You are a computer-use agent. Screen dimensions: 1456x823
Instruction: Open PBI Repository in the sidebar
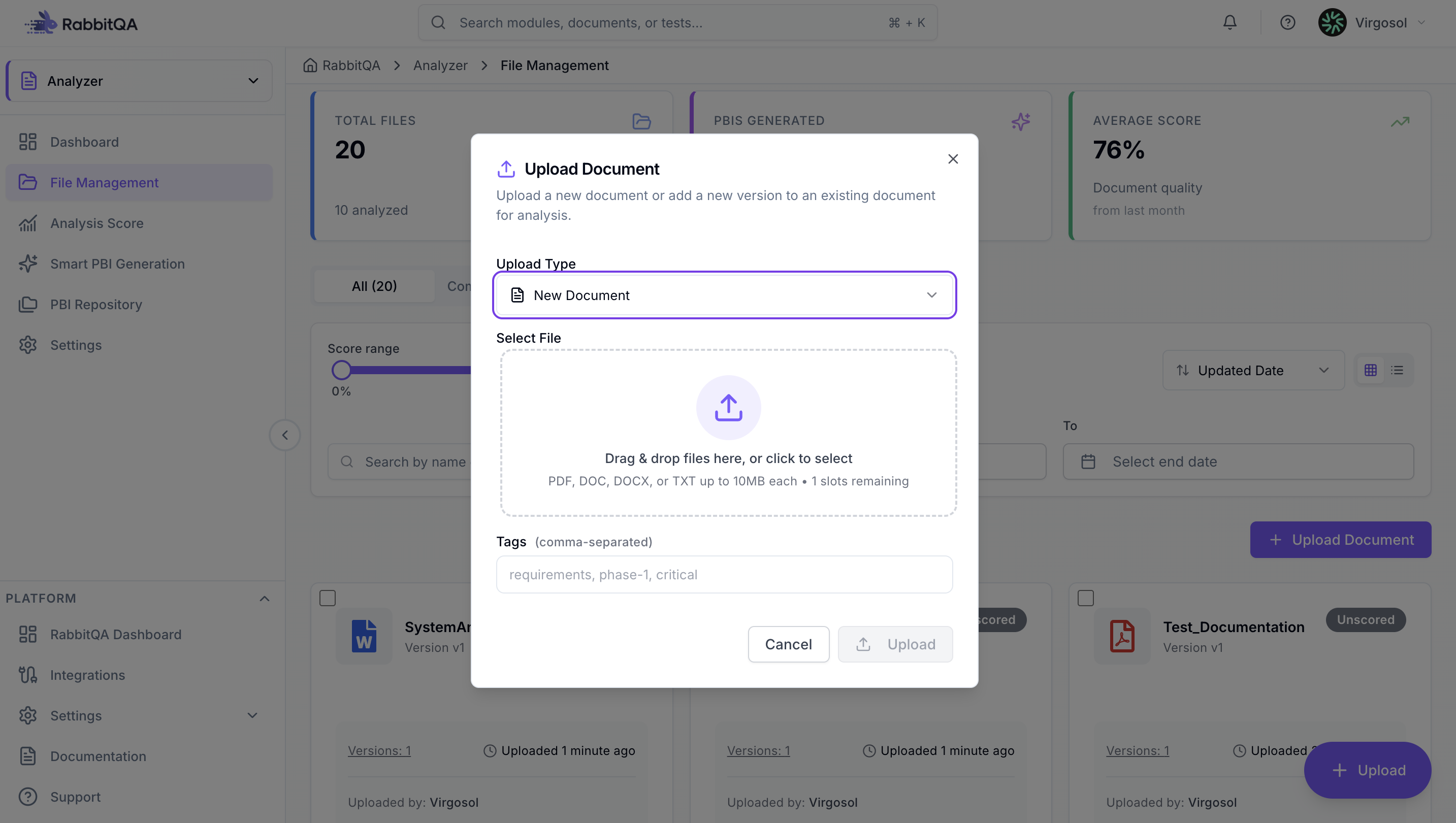click(139, 305)
